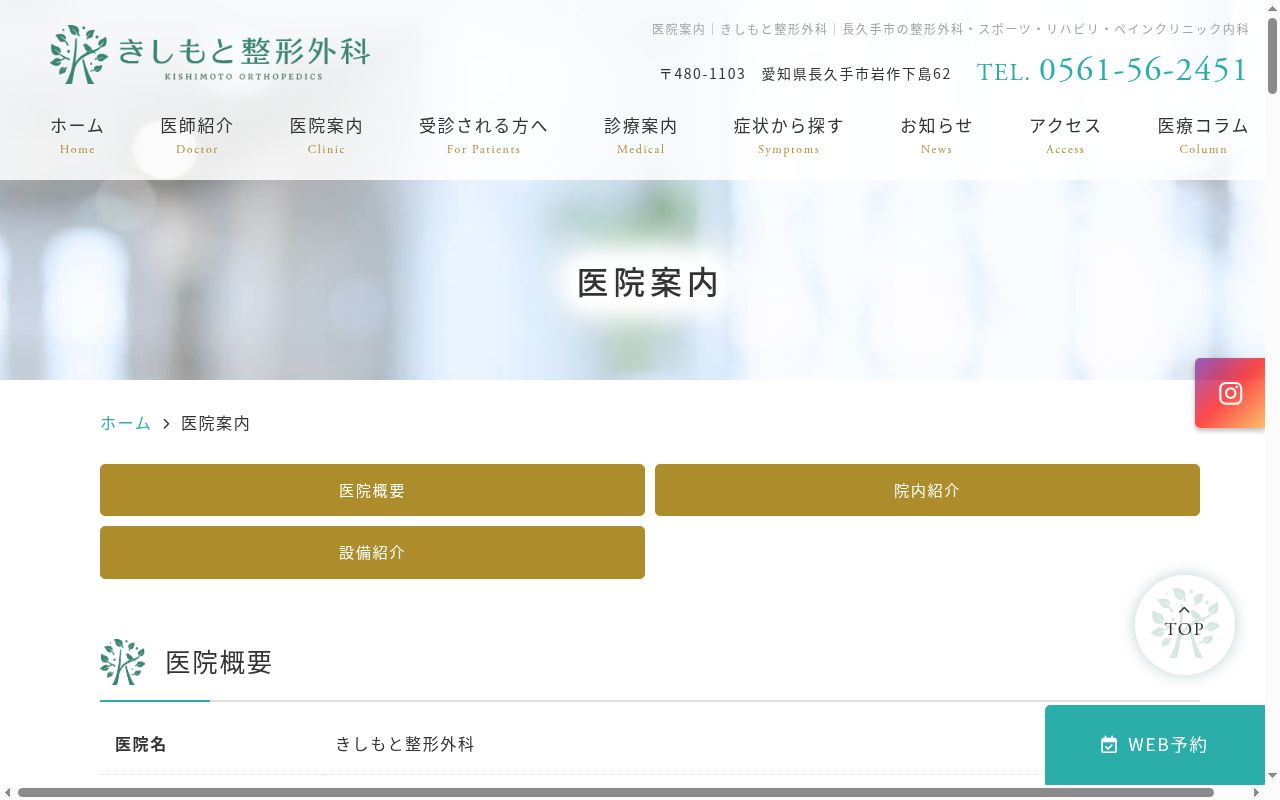Click the 医院案内 breadcrumb current page text

click(216, 423)
